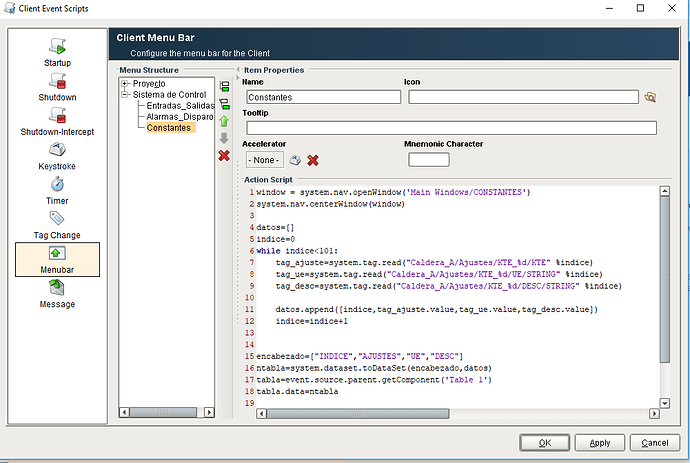The width and height of the screenshot is (690, 463).
Task: Click the Name field containing Constantes
Action: coord(323,97)
